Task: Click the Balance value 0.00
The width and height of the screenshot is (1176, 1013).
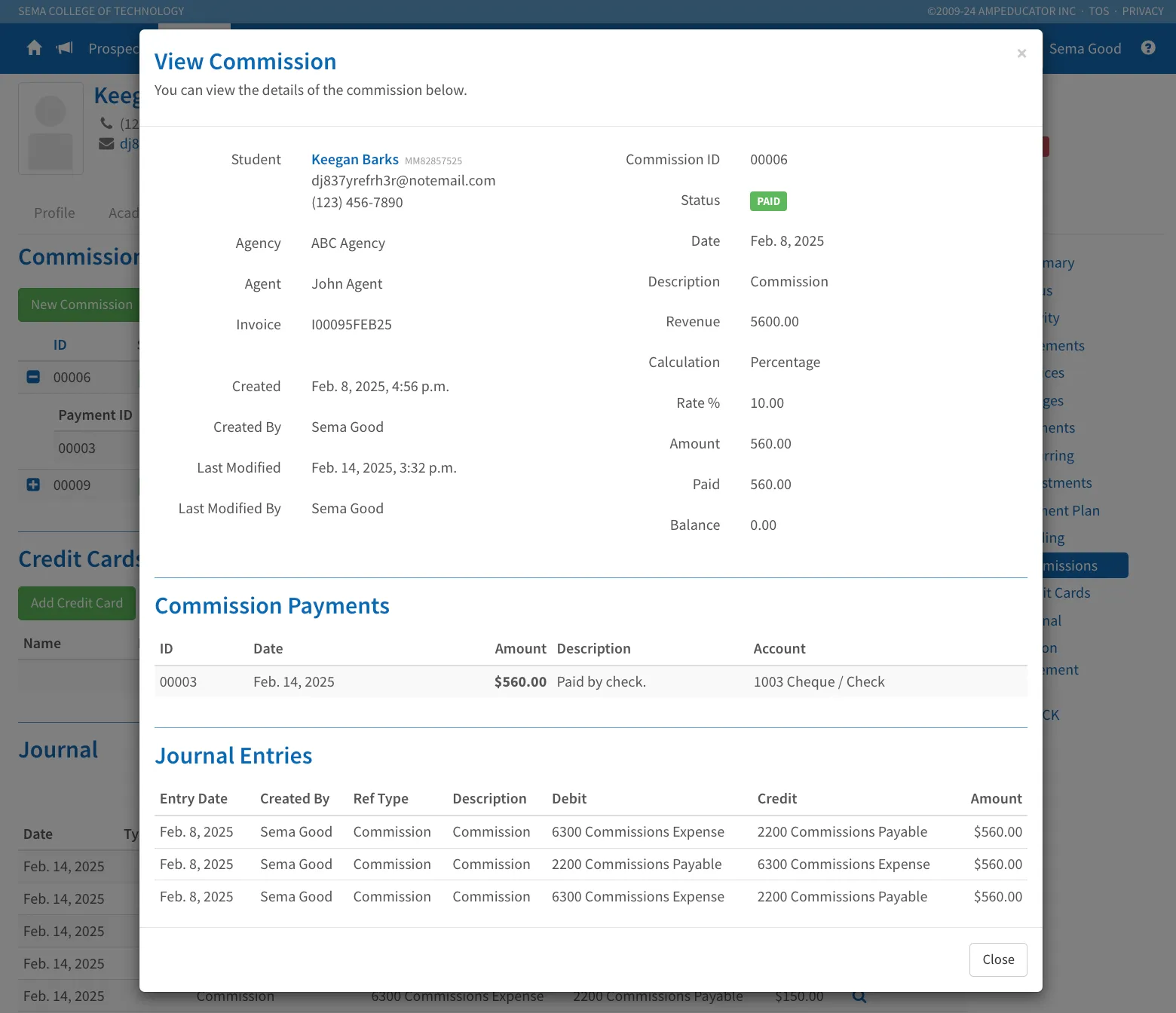Action: (x=763, y=525)
